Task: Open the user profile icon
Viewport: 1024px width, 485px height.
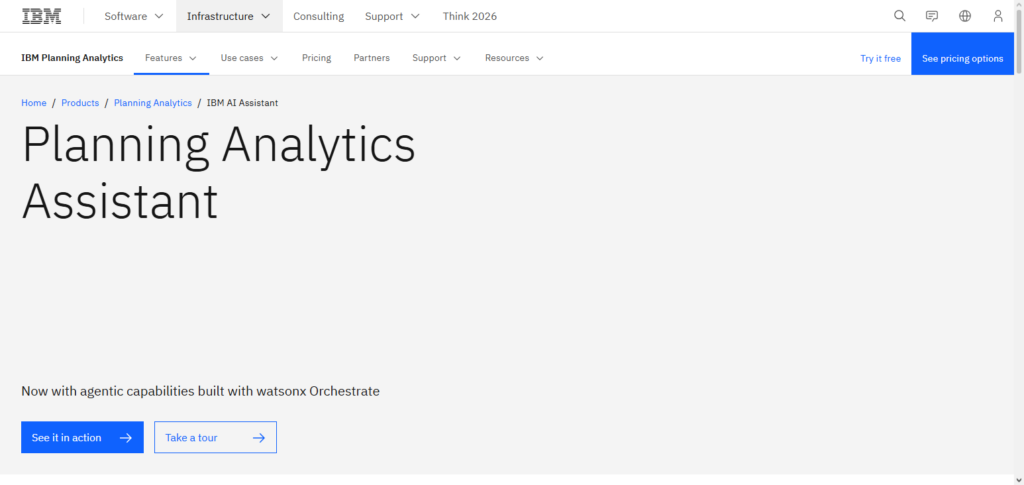Action: coord(997,16)
